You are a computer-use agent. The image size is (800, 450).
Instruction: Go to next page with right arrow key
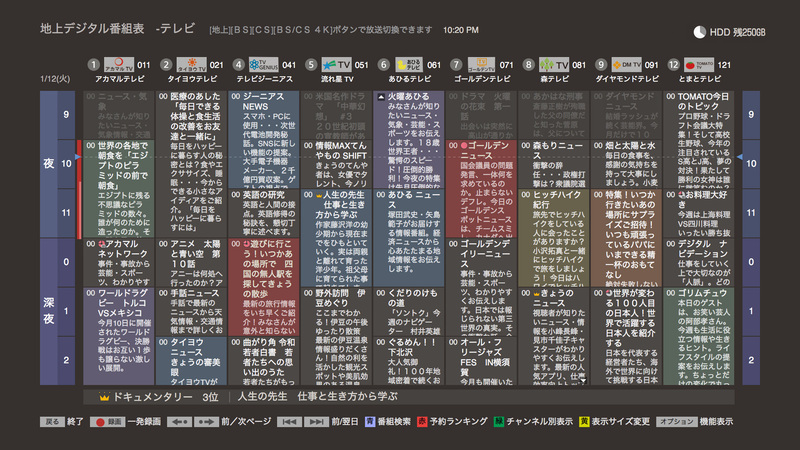206,422
